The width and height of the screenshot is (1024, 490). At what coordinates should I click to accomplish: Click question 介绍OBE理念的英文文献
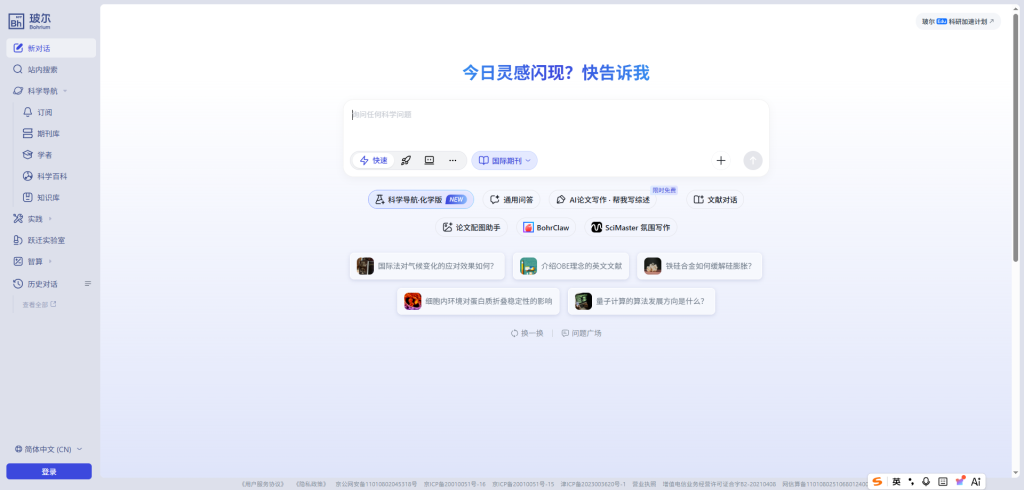(571, 266)
